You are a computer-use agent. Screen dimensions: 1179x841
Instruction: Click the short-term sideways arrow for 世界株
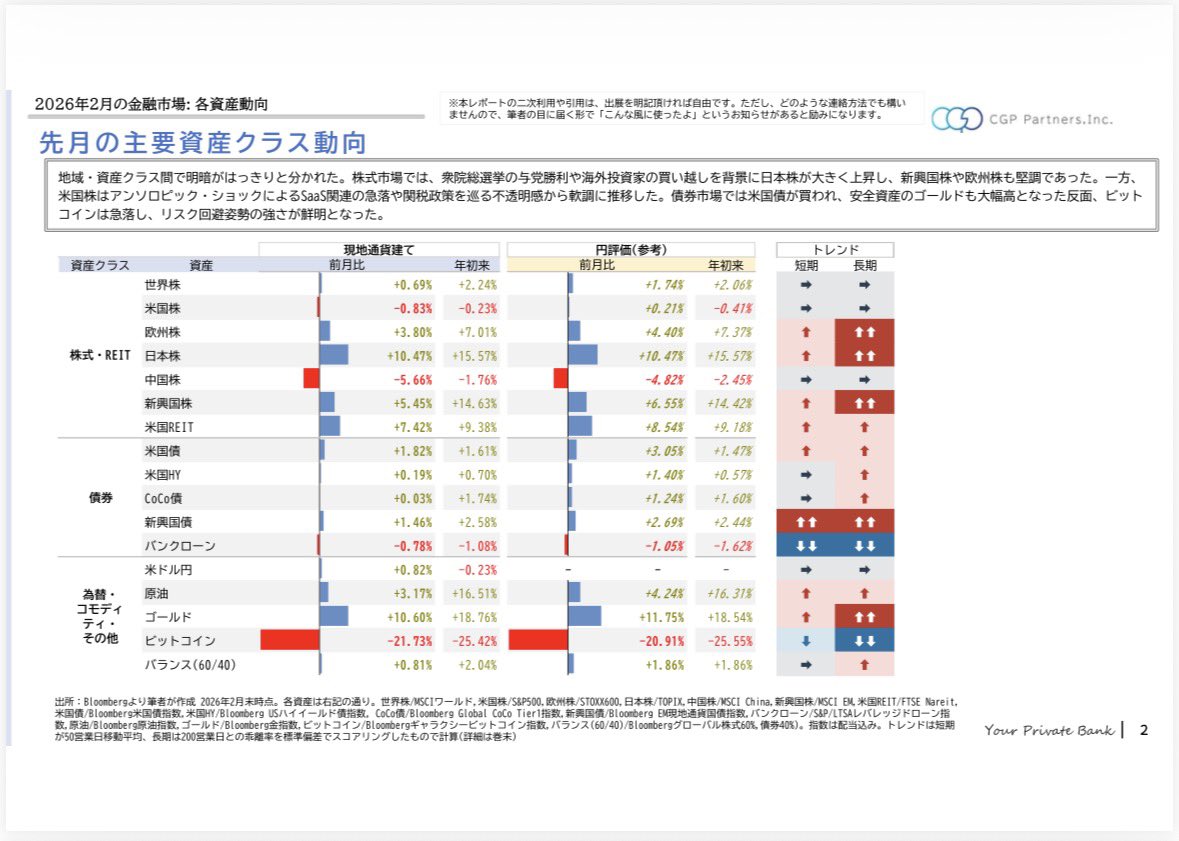click(805, 285)
